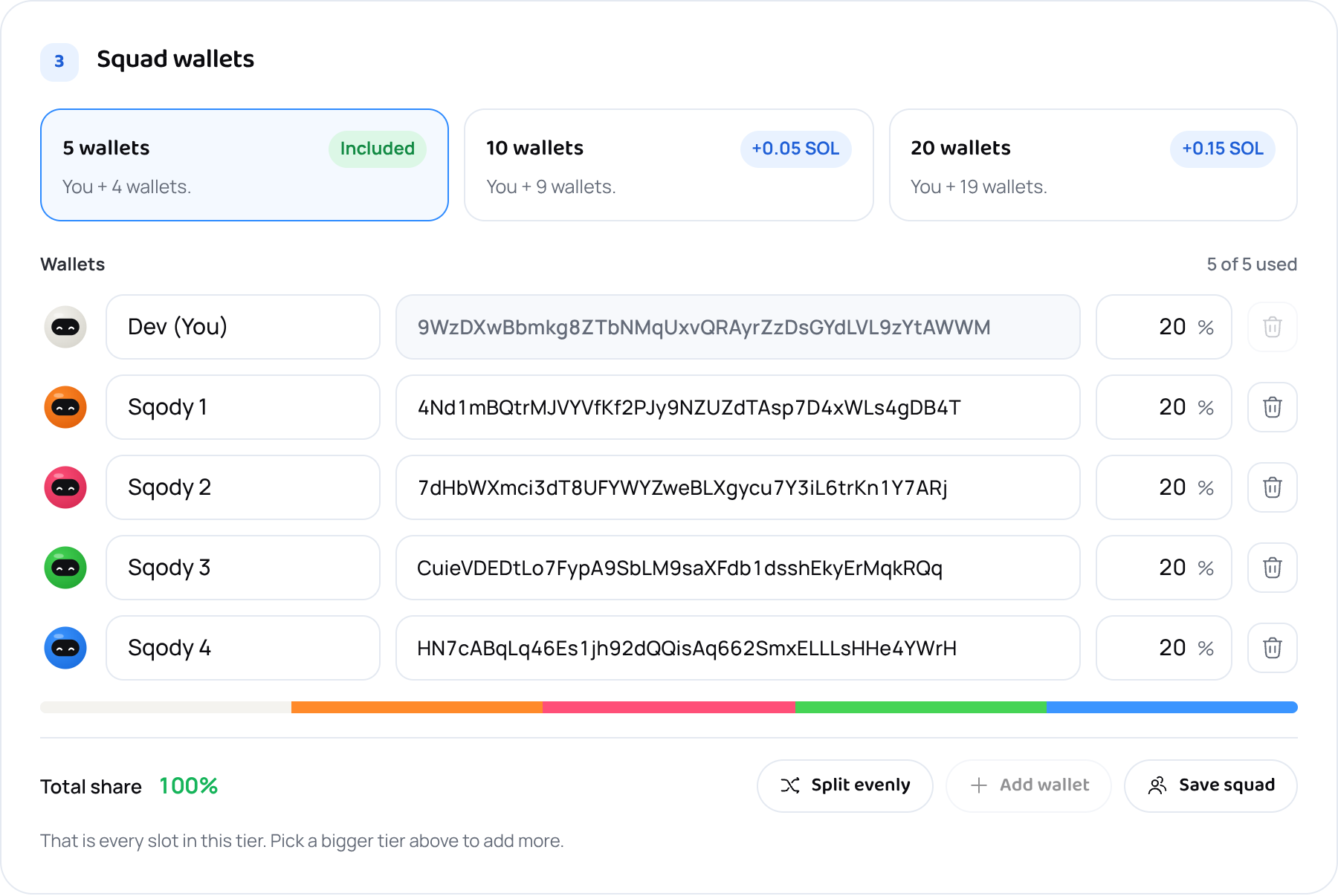Edit Sqody 2 address starting 7dHbWX
Image resolution: width=1338 pixels, height=896 pixels.
click(x=738, y=487)
